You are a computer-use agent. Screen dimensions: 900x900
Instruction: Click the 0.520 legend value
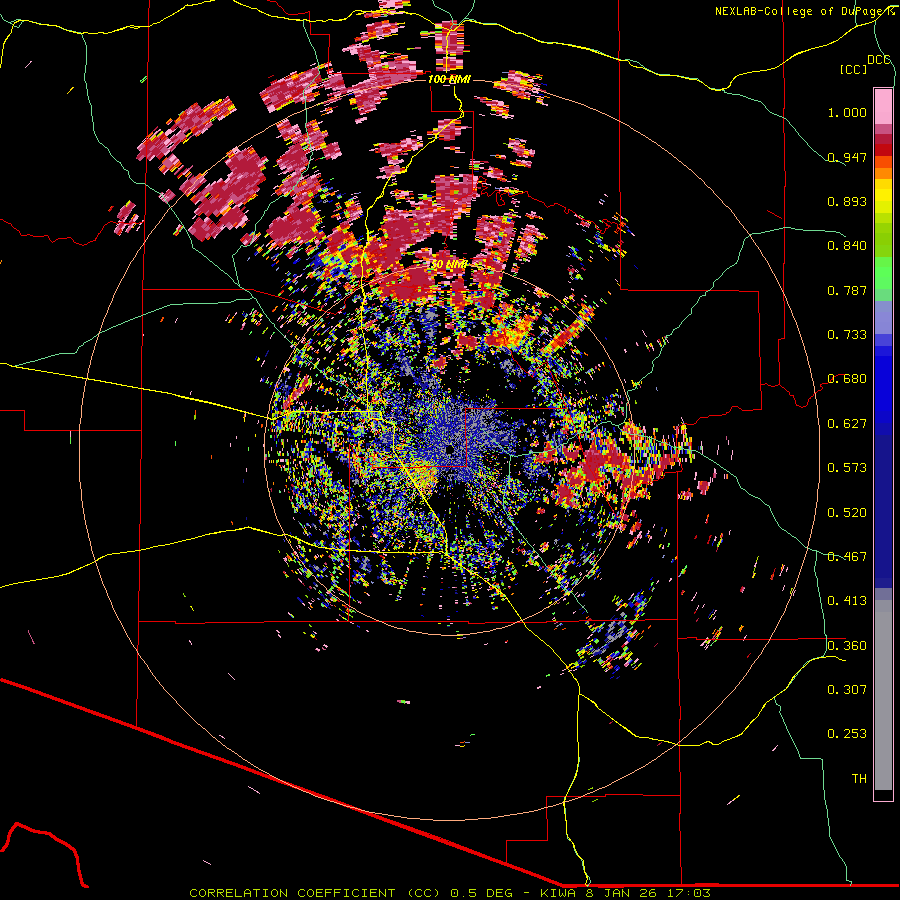(847, 513)
